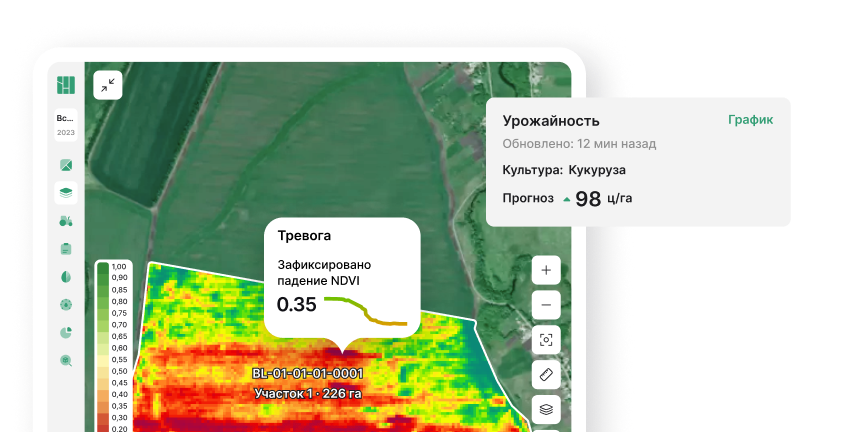The width and height of the screenshot is (850, 432).
Task: Zoom out with the minus button
Action: click(x=546, y=304)
